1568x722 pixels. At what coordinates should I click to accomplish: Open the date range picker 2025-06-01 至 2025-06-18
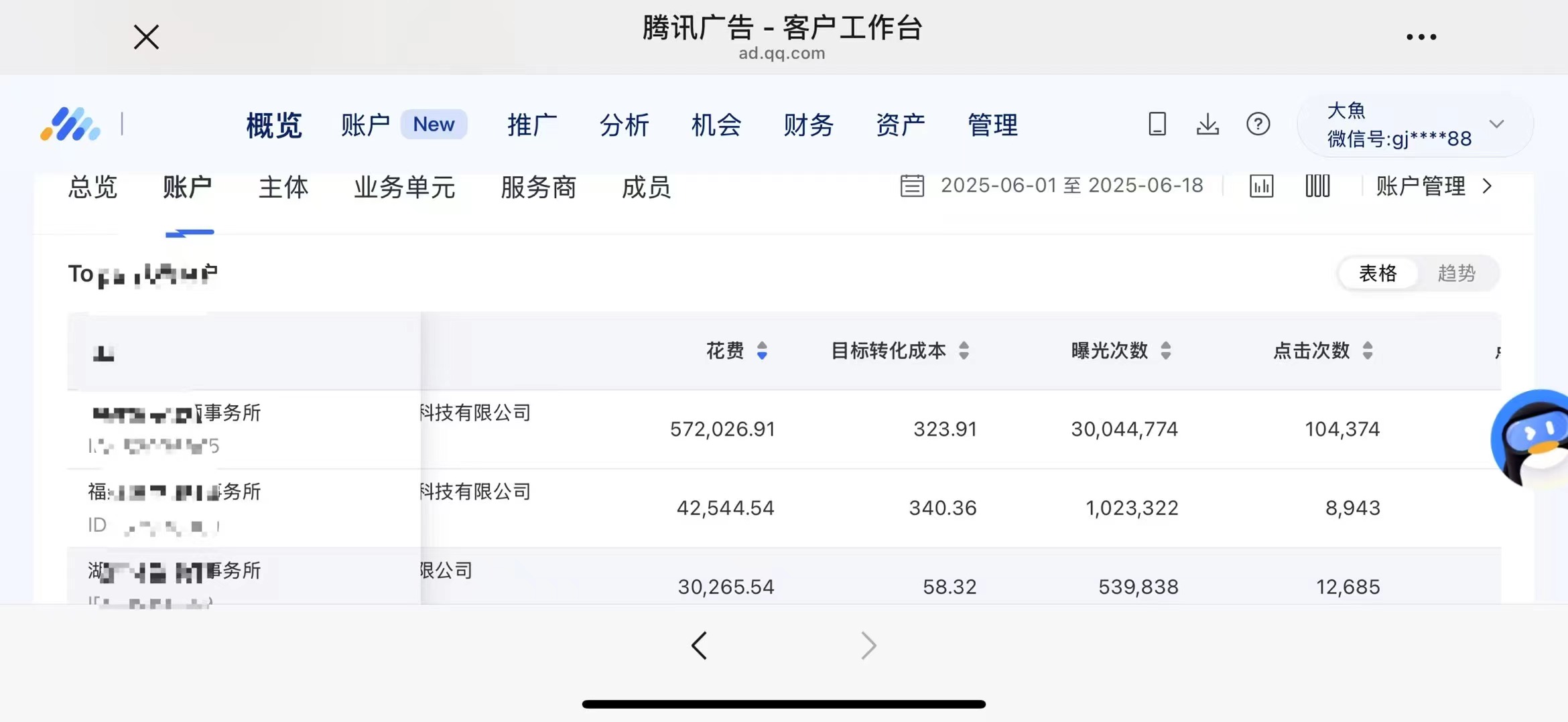(1071, 186)
